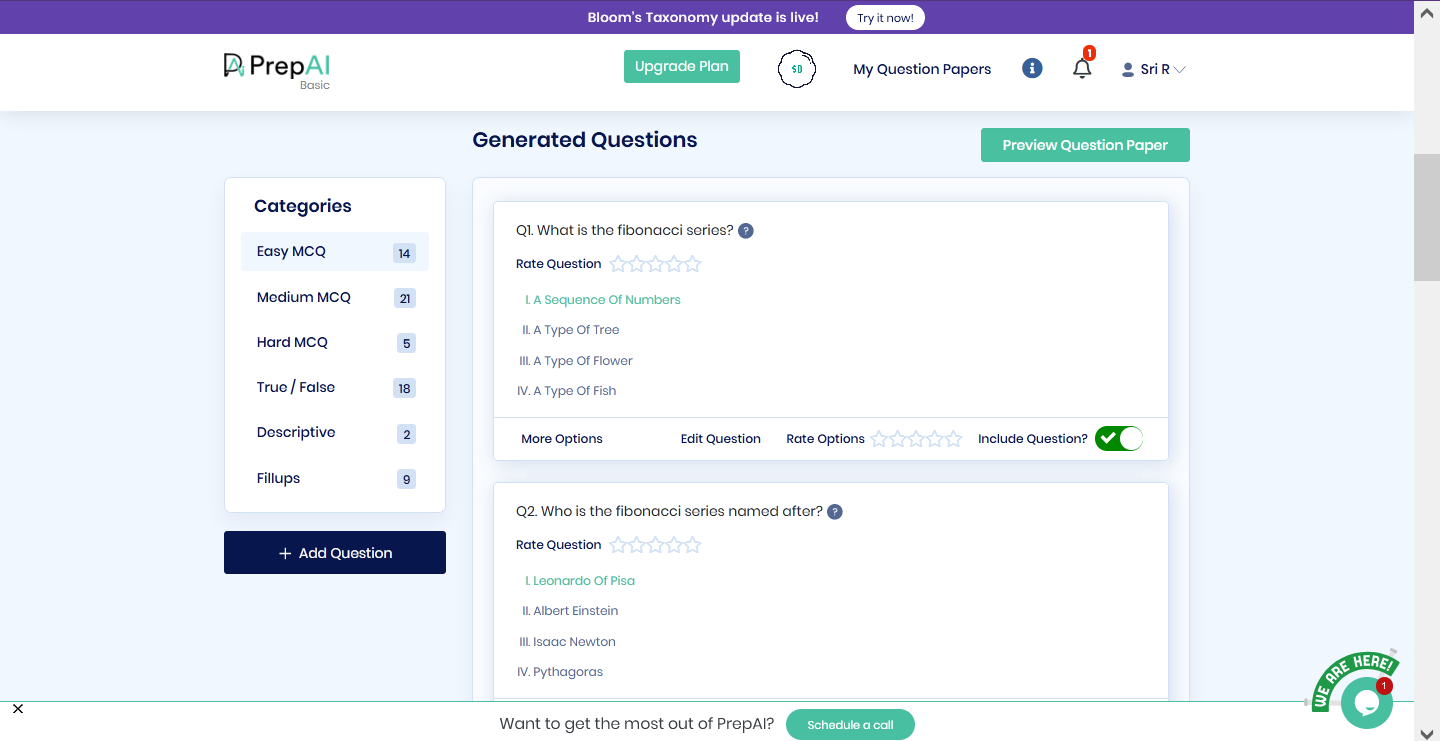This screenshot has width=1440, height=741.
Task: Turn off Include Question for Q1
Action: click(x=1118, y=438)
